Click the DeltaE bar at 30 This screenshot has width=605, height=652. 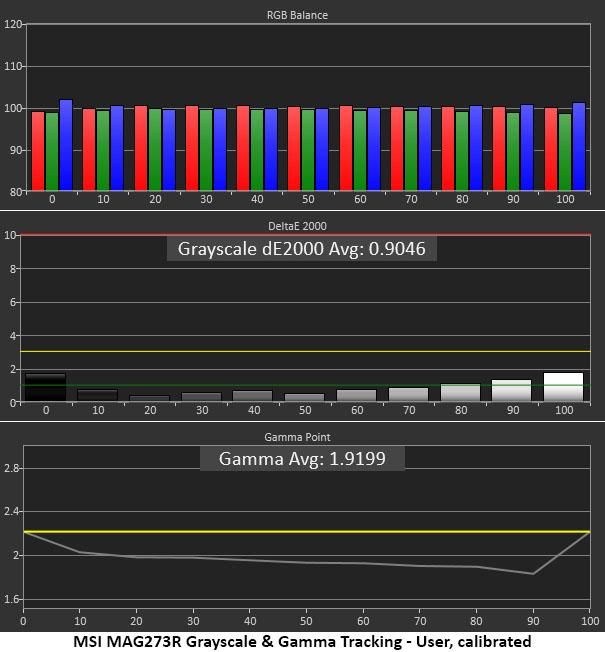(202, 397)
